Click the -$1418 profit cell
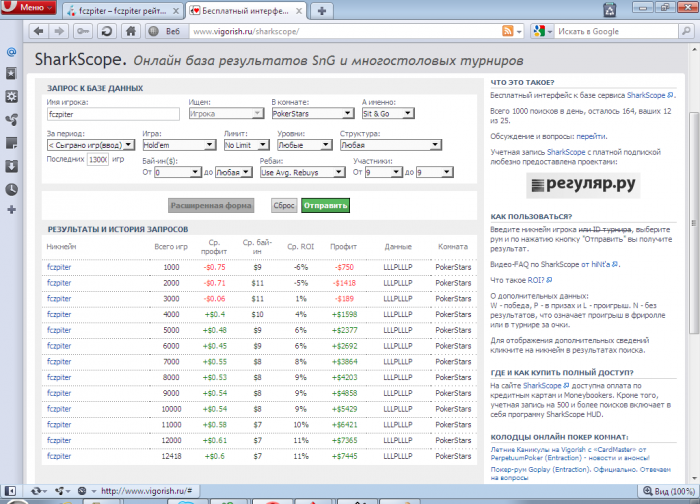700x504 pixels. point(344,283)
